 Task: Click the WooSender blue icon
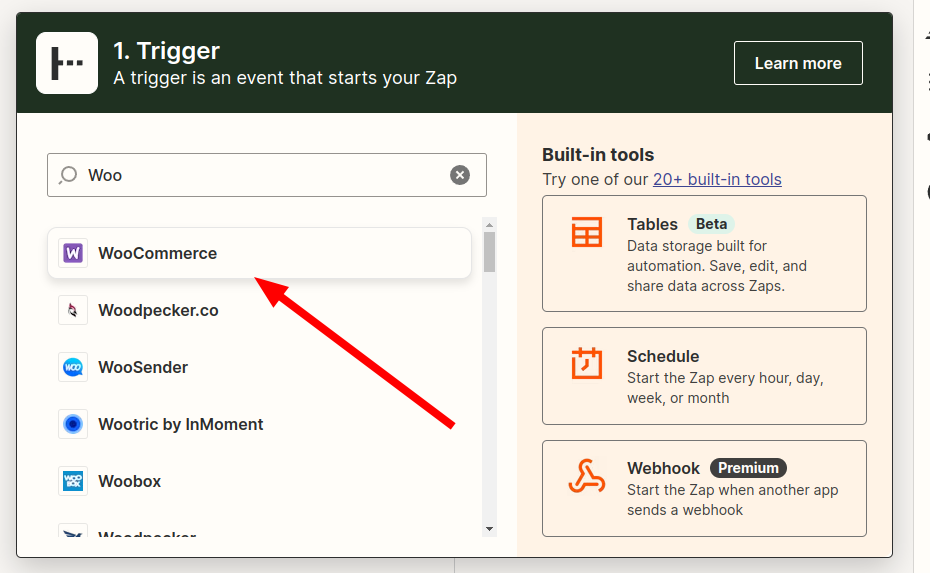click(73, 367)
